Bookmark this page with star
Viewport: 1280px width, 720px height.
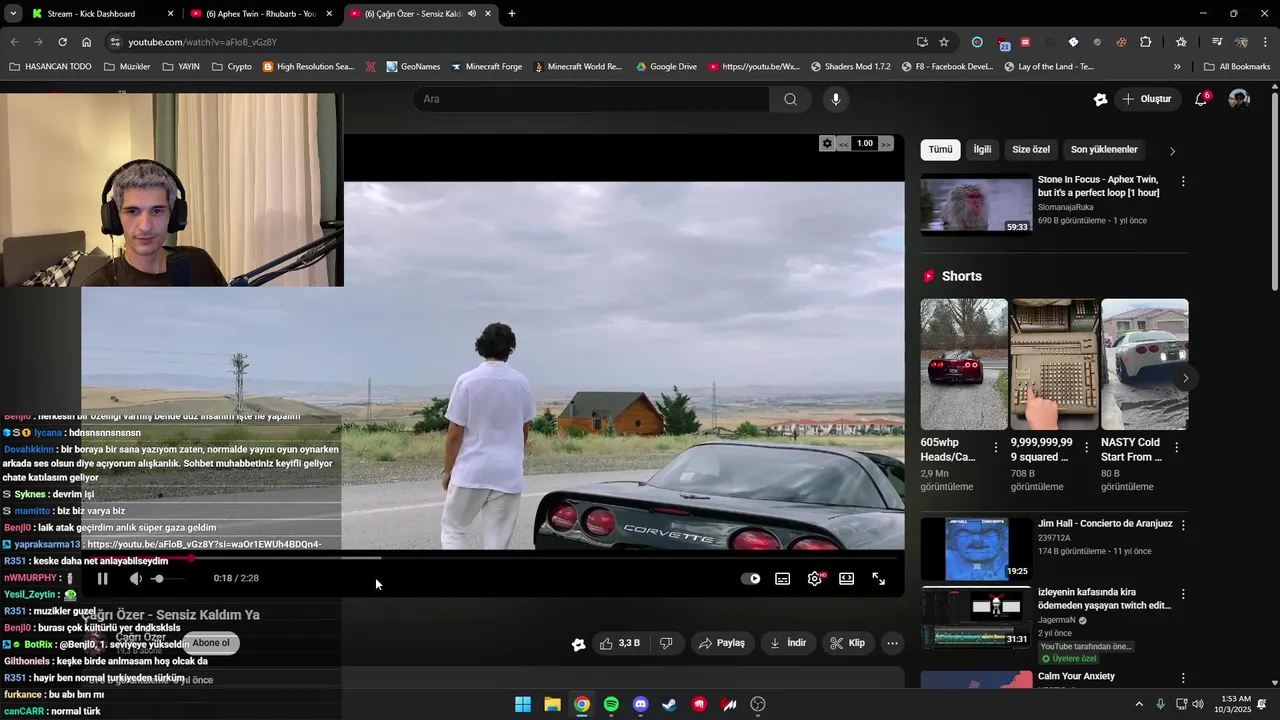tap(944, 42)
